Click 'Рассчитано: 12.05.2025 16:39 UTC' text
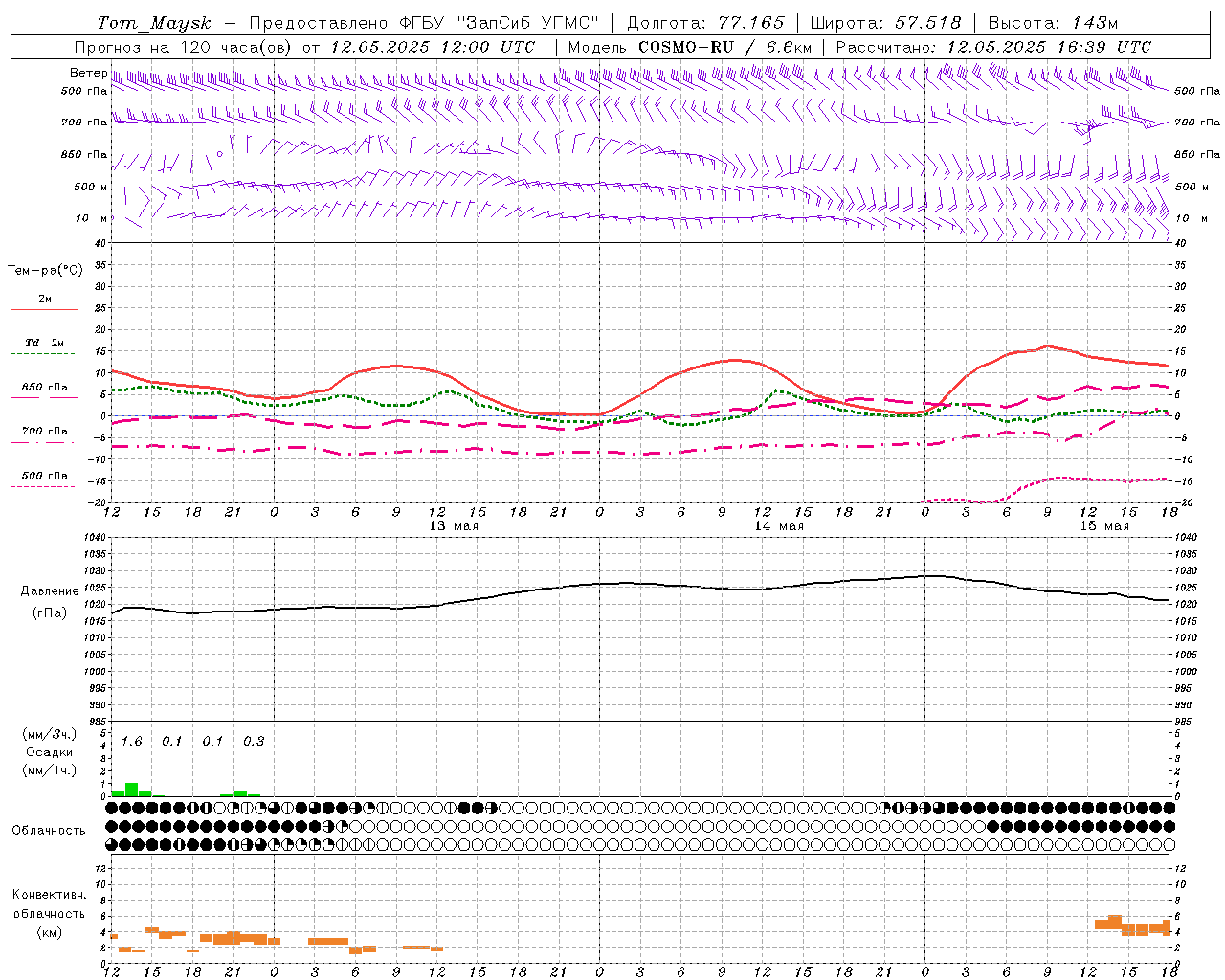The width and height of the screenshot is (1225, 980). [x=993, y=47]
